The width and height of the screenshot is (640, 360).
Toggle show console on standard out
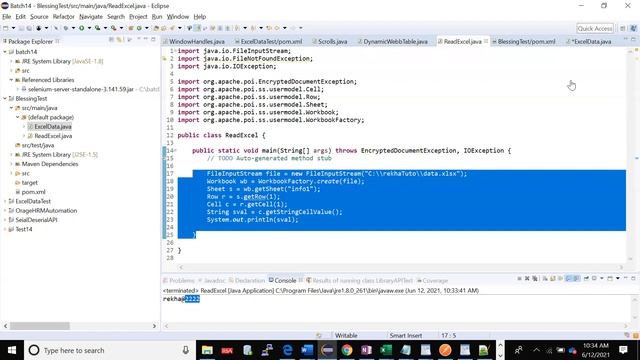click(x=568, y=278)
